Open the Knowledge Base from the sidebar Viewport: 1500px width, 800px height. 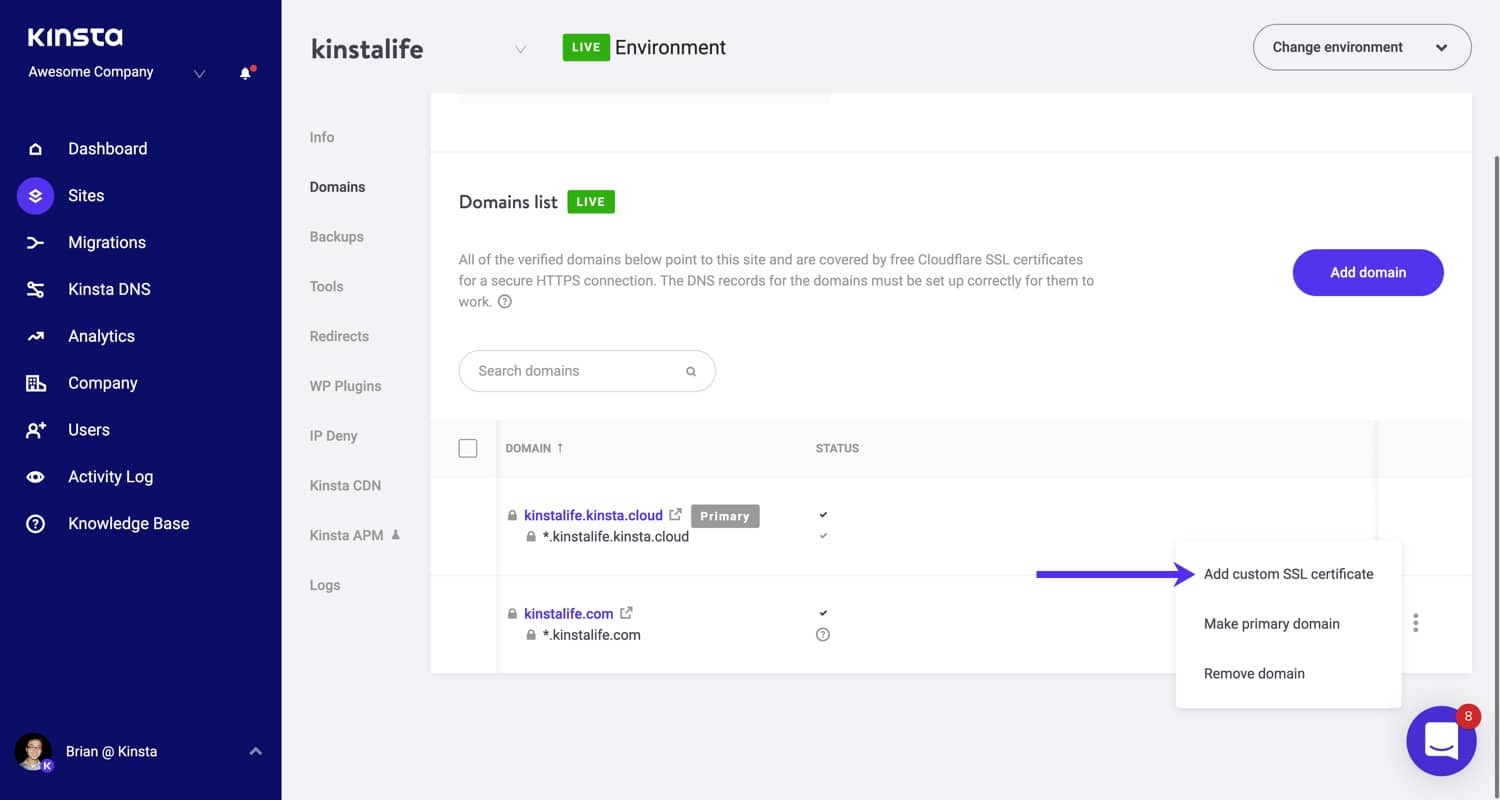click(128, 523)
